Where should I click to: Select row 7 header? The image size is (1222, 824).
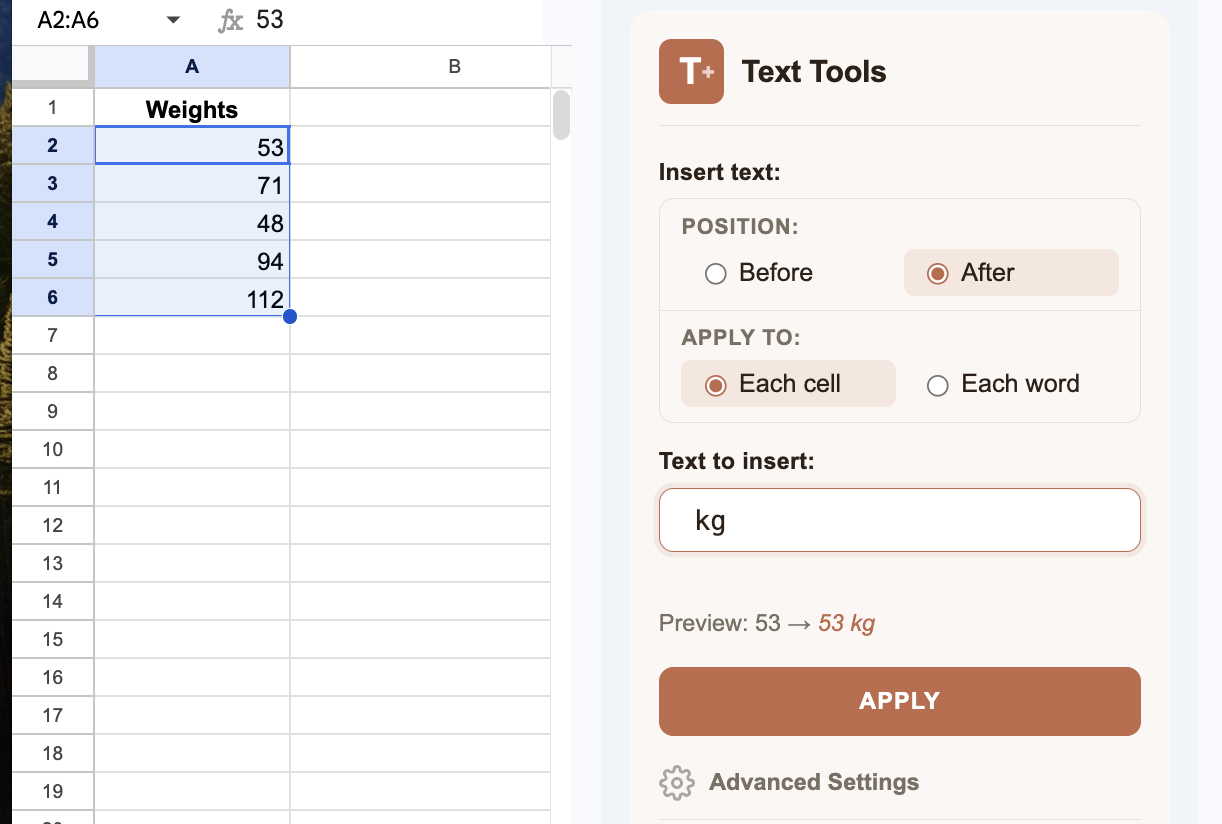(53, 335)
